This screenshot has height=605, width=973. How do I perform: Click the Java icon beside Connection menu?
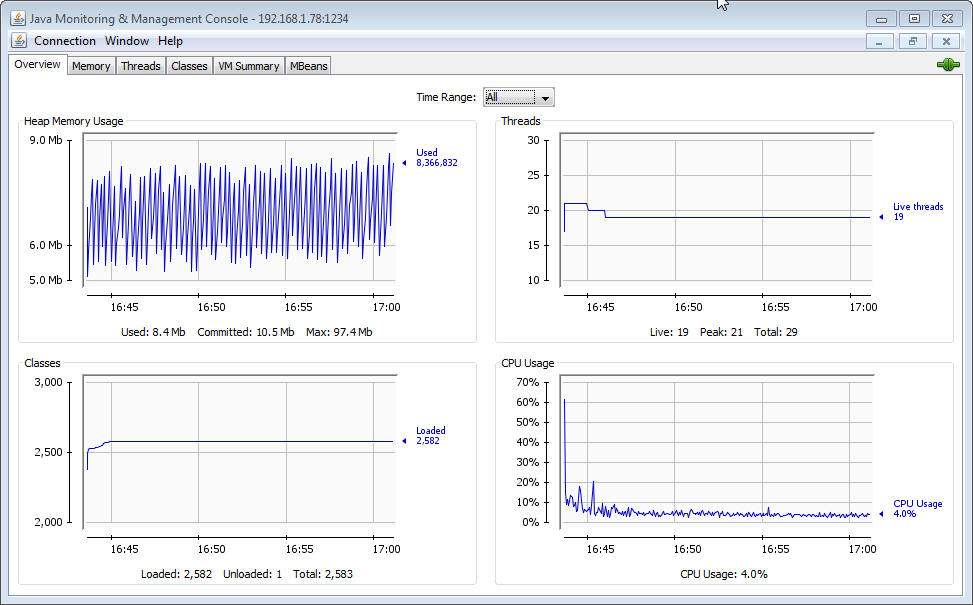pos(18,41)
